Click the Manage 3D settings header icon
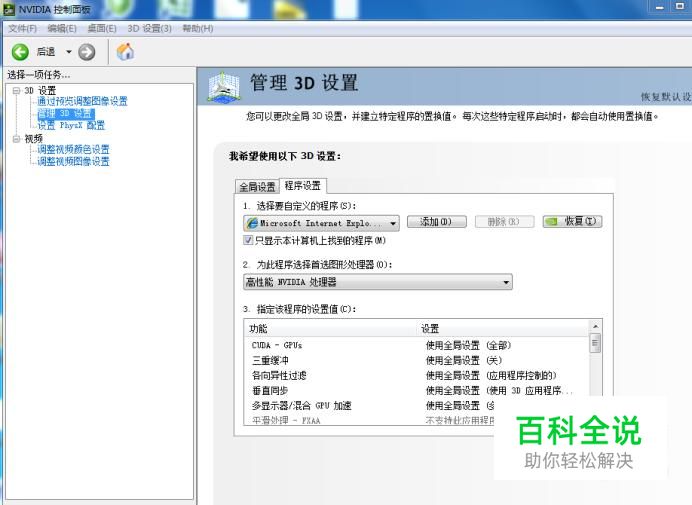This screenshot has width=692, height=505. pos(224,87)
